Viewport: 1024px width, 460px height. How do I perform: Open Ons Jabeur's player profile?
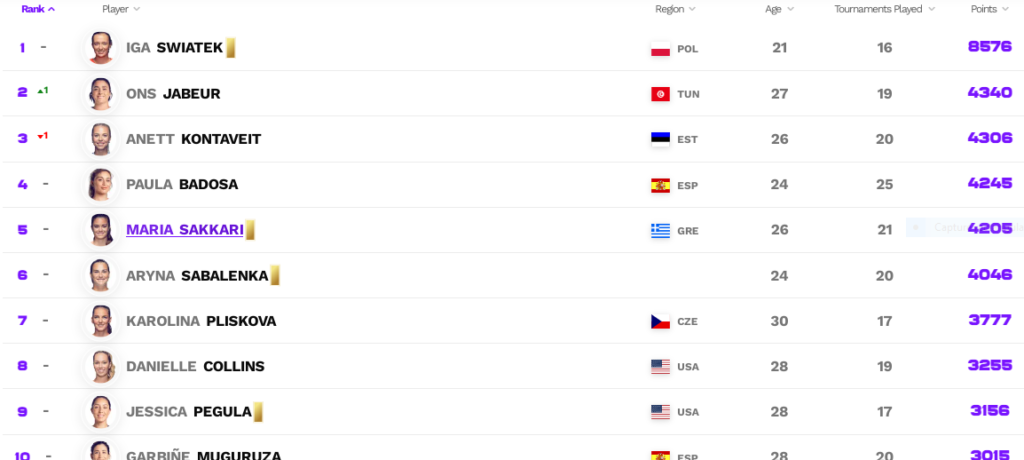(x=173, y=93)
